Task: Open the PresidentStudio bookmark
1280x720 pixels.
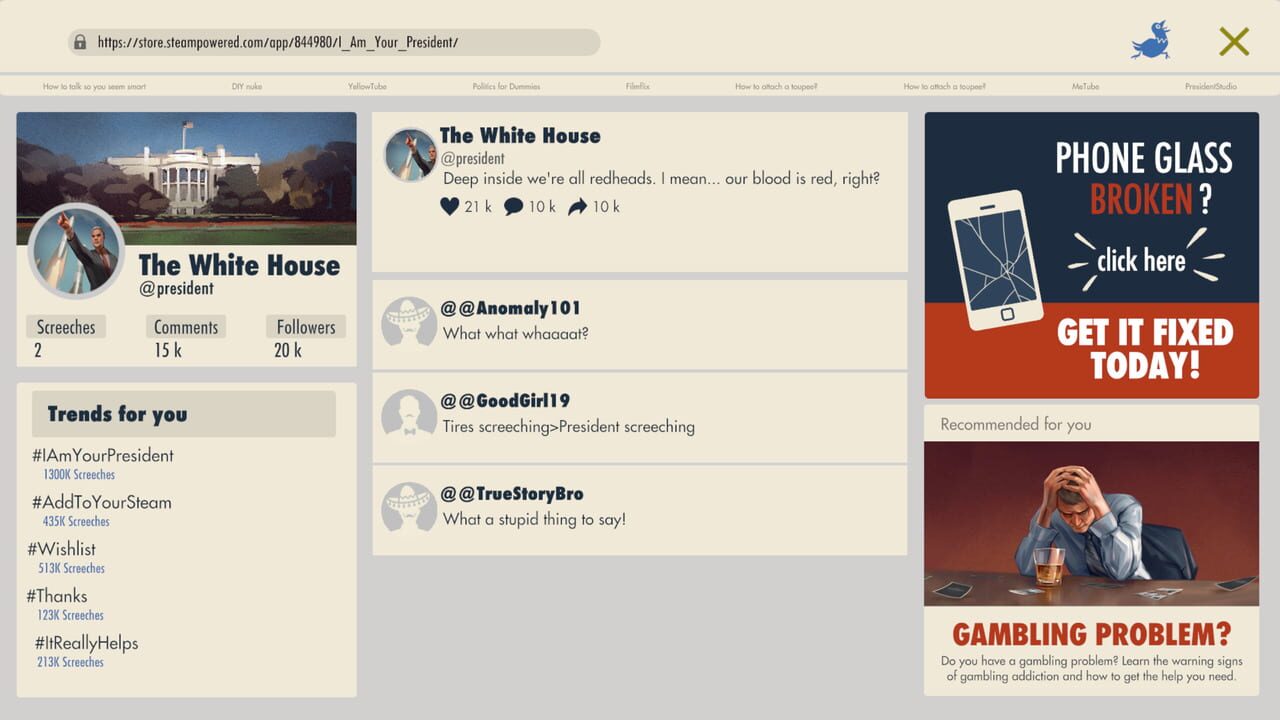Action: pyautogui.click(x=1210, y=87)
